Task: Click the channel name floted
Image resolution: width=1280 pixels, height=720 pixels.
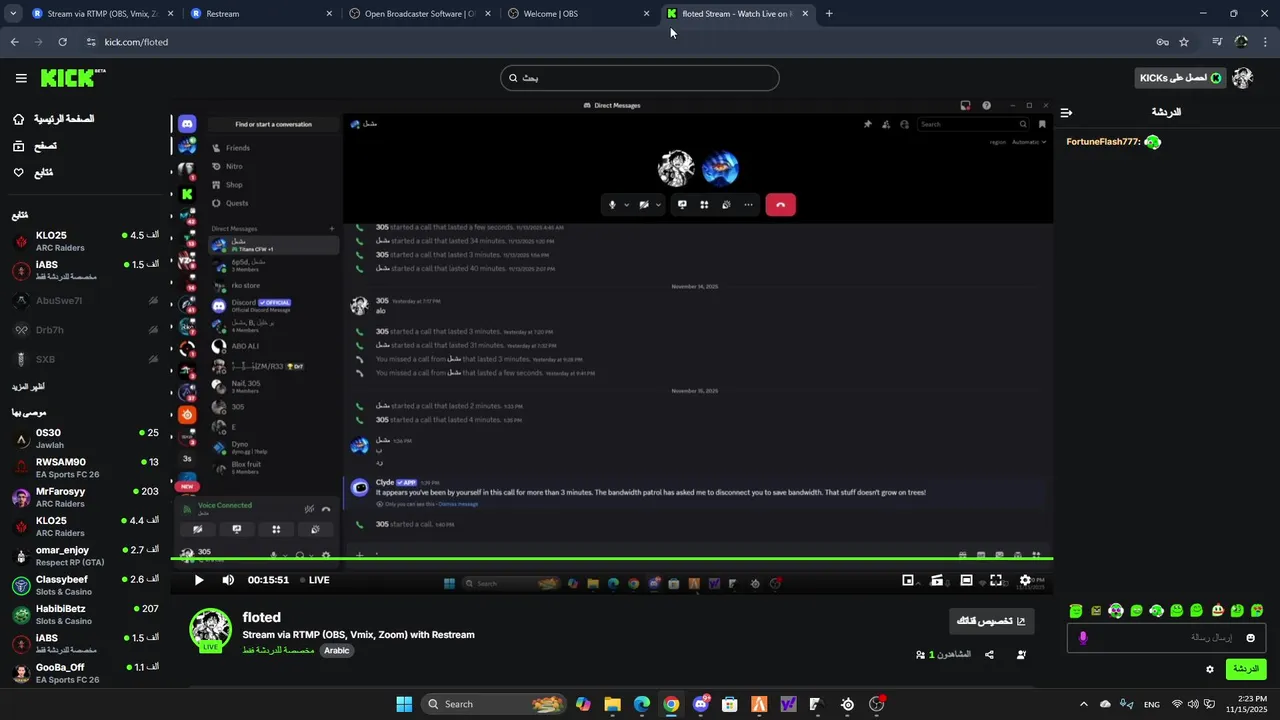Action: click(261, 618)
